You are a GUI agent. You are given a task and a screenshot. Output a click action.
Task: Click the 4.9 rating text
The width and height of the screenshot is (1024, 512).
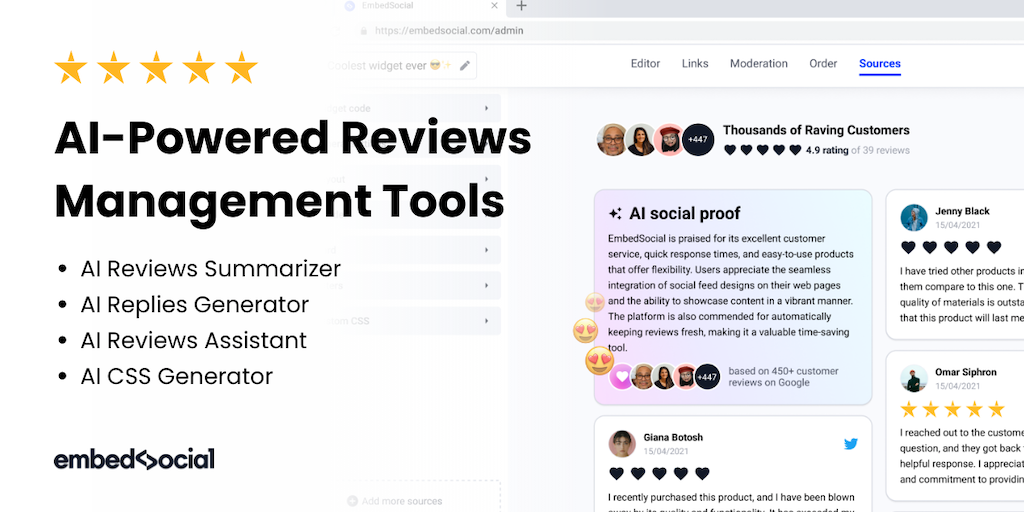827,150
